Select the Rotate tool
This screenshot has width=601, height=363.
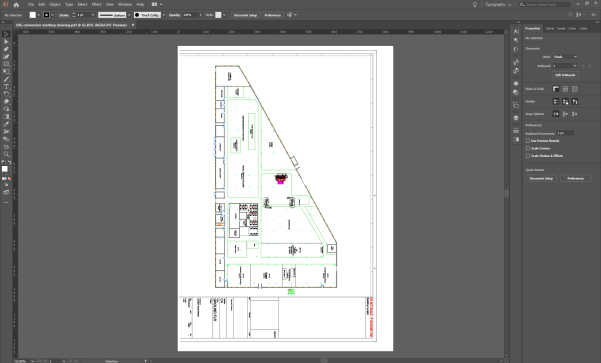click(6, 94)
